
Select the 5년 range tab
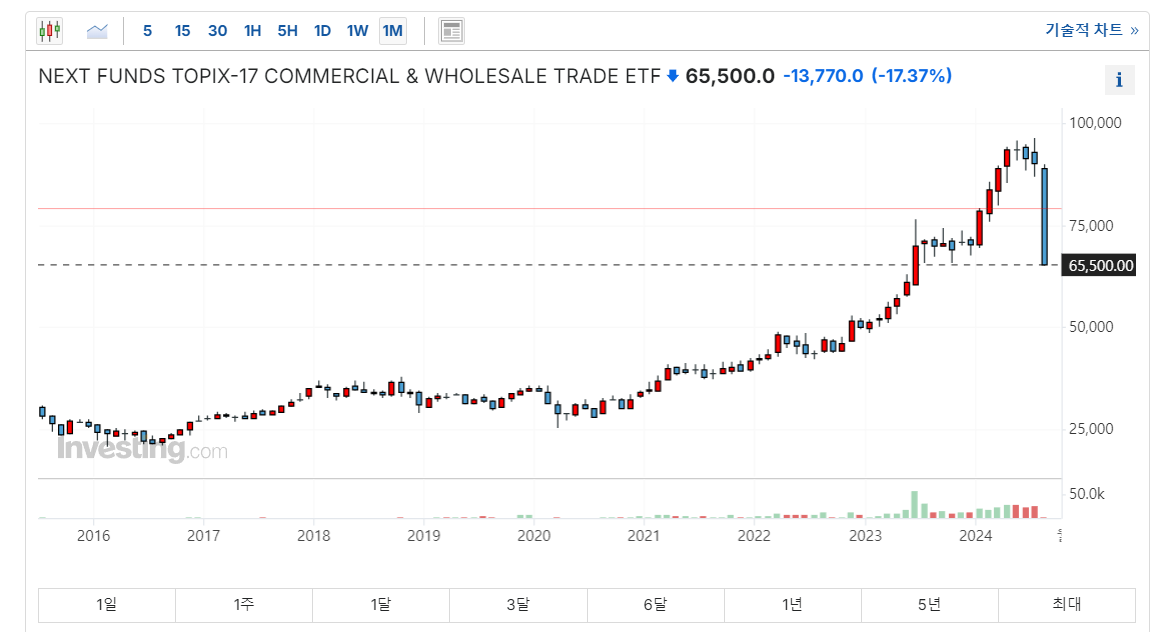(x=930, y=605)
